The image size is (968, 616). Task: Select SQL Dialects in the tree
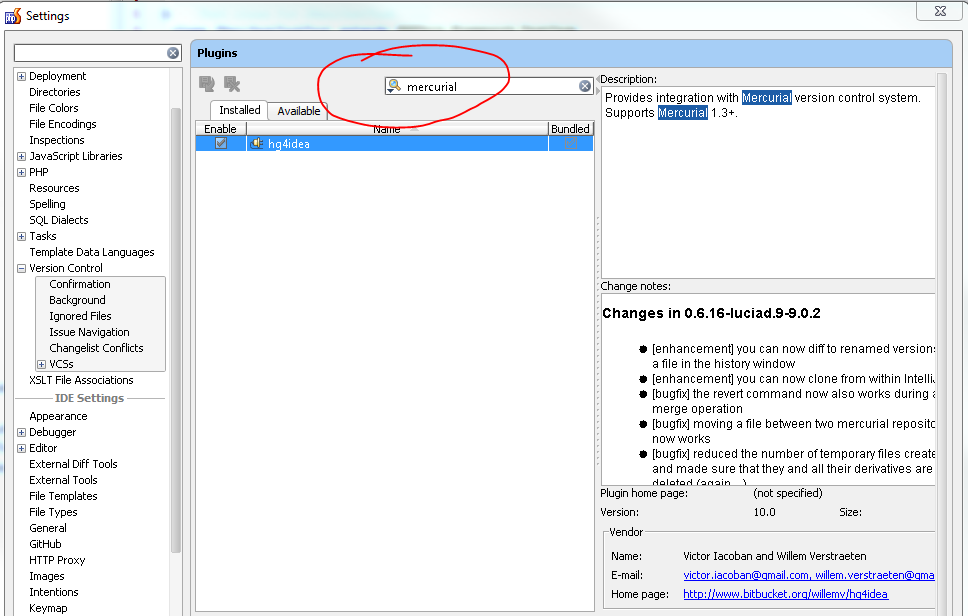[59, 220]
